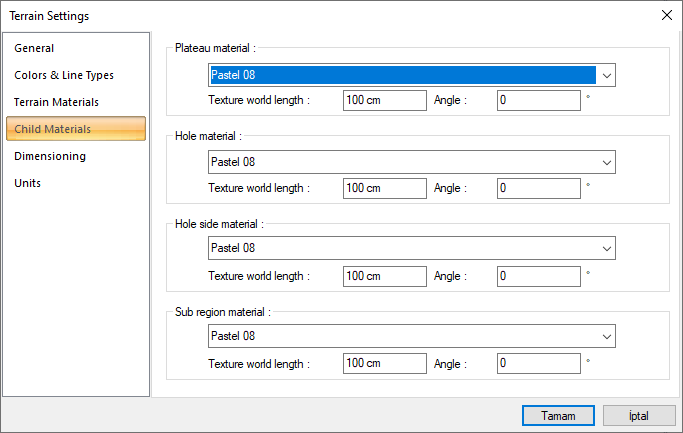Click the İptal button to cancel
Image resolution: width=683 pixels, height=433 pixels.
click(639, 415)
